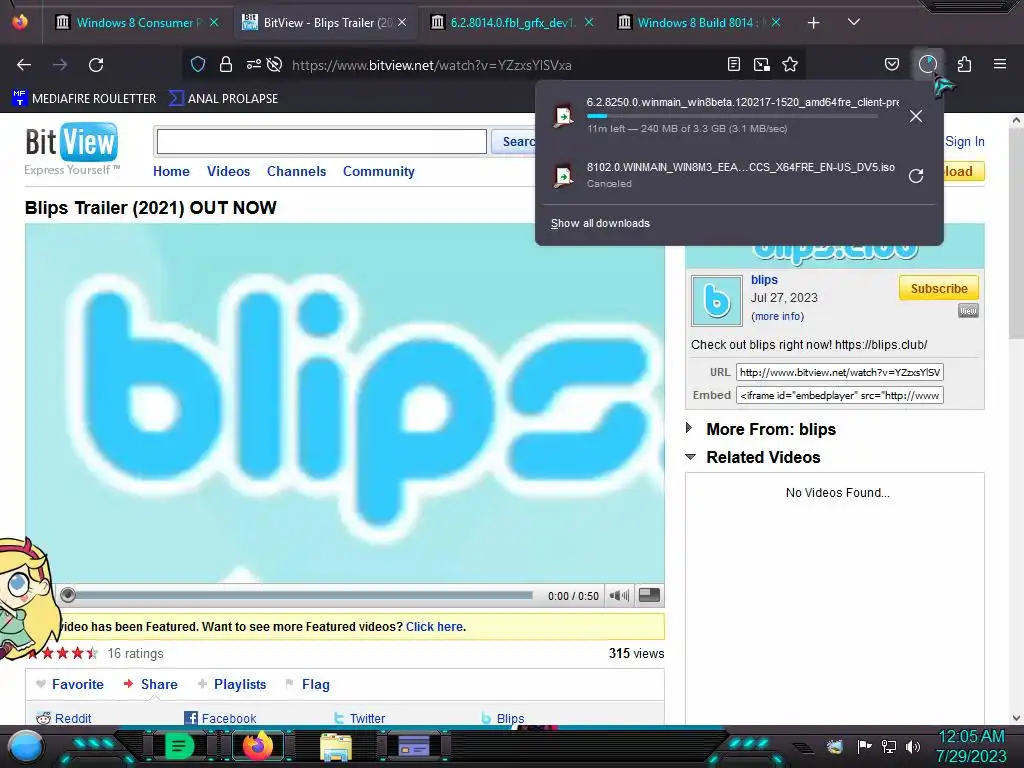
Task: Focus the BitView search input field
Action: click(x=321, y=142)
